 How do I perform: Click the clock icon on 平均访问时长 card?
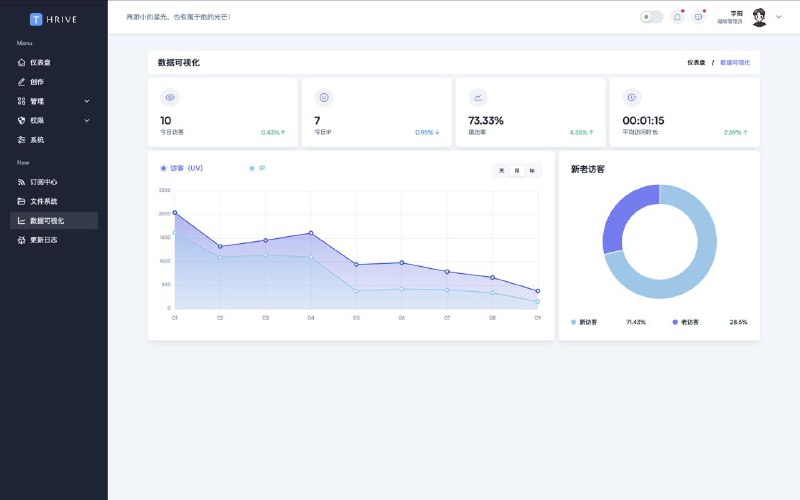pos(632,97)
